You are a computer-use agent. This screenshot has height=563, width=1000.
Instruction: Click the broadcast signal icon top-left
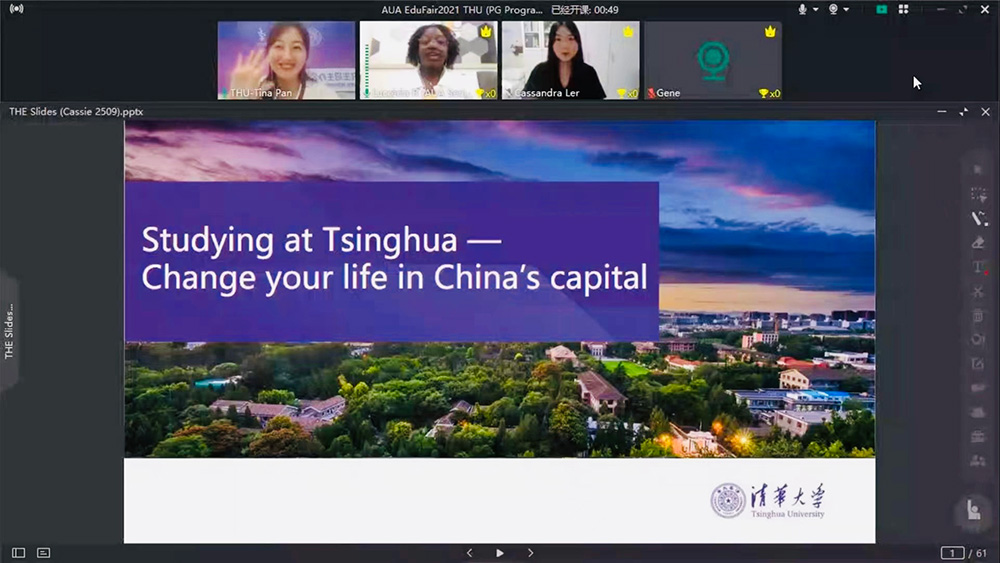tap(17, 9)
